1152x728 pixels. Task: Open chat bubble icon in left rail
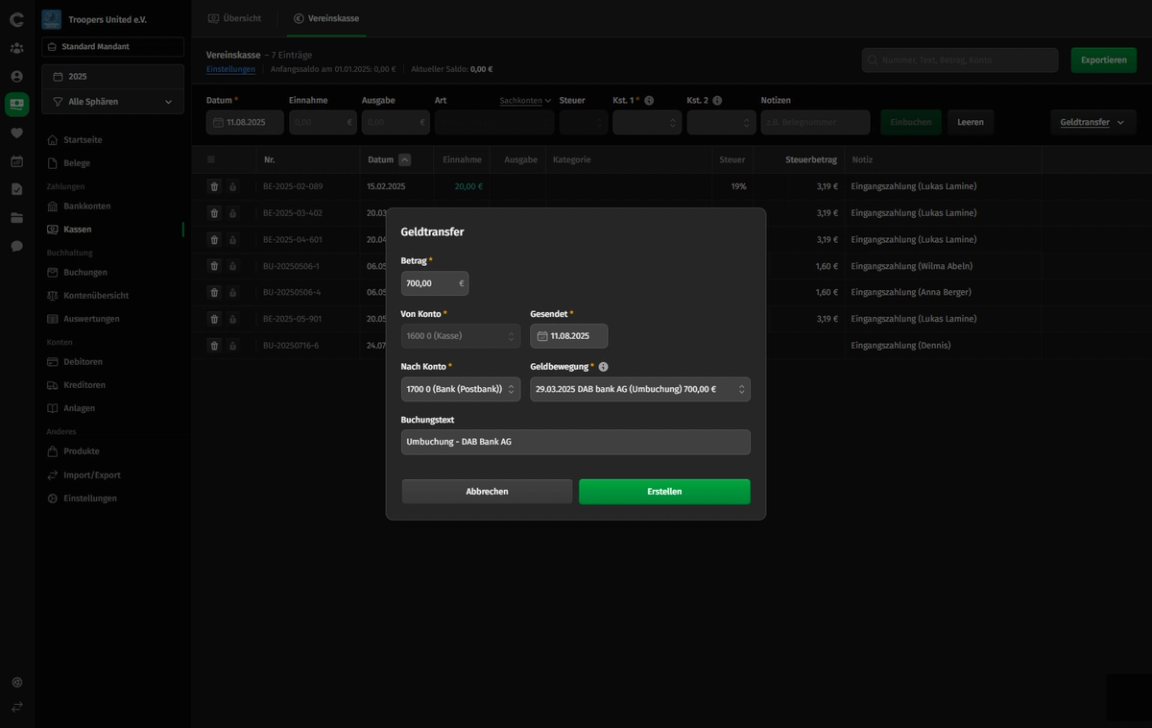point(17,246)
